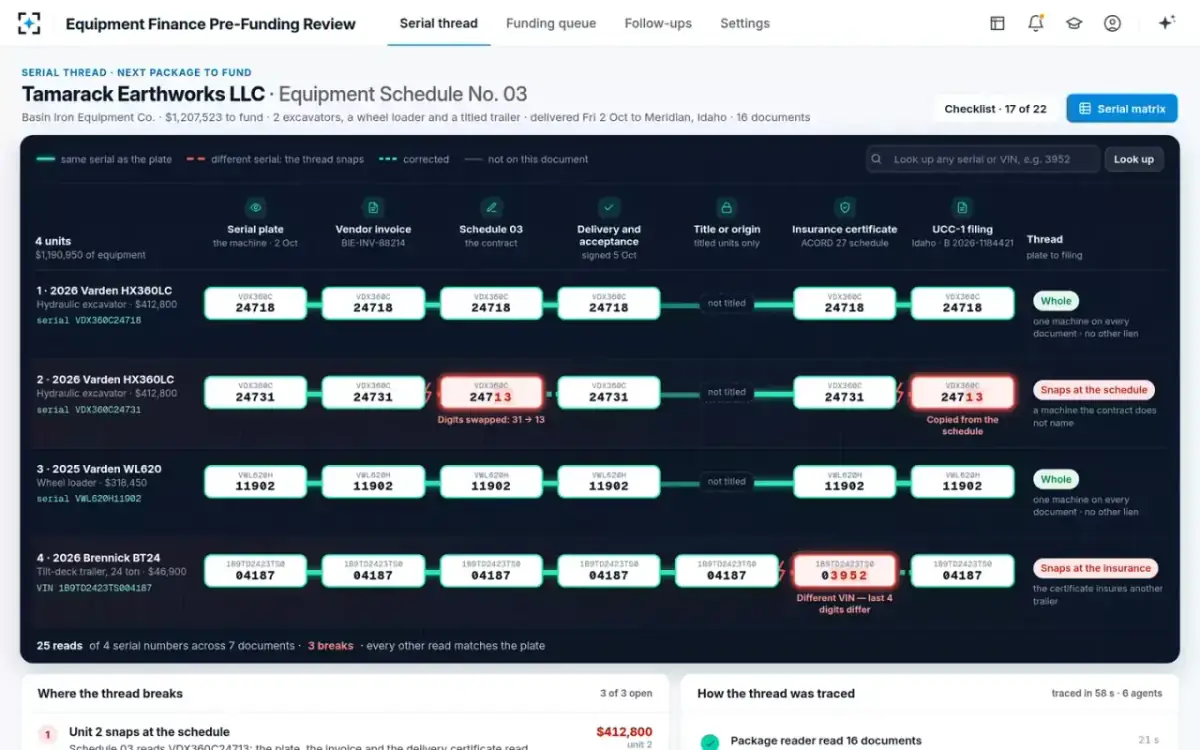This screenshot has height=750, width=1200.
Task: Click the 'Snaps at the schedule' pill
Action: pyautogui.click(x=1094, y=390)
